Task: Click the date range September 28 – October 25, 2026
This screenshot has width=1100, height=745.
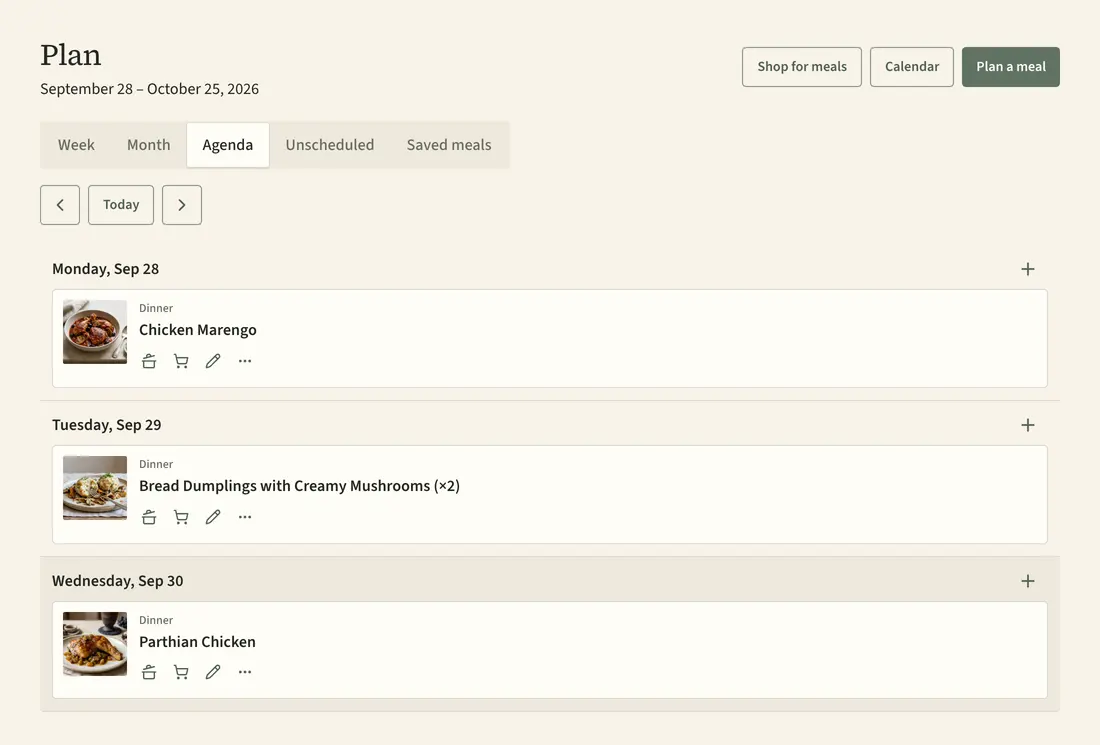Action: (149, 89)
